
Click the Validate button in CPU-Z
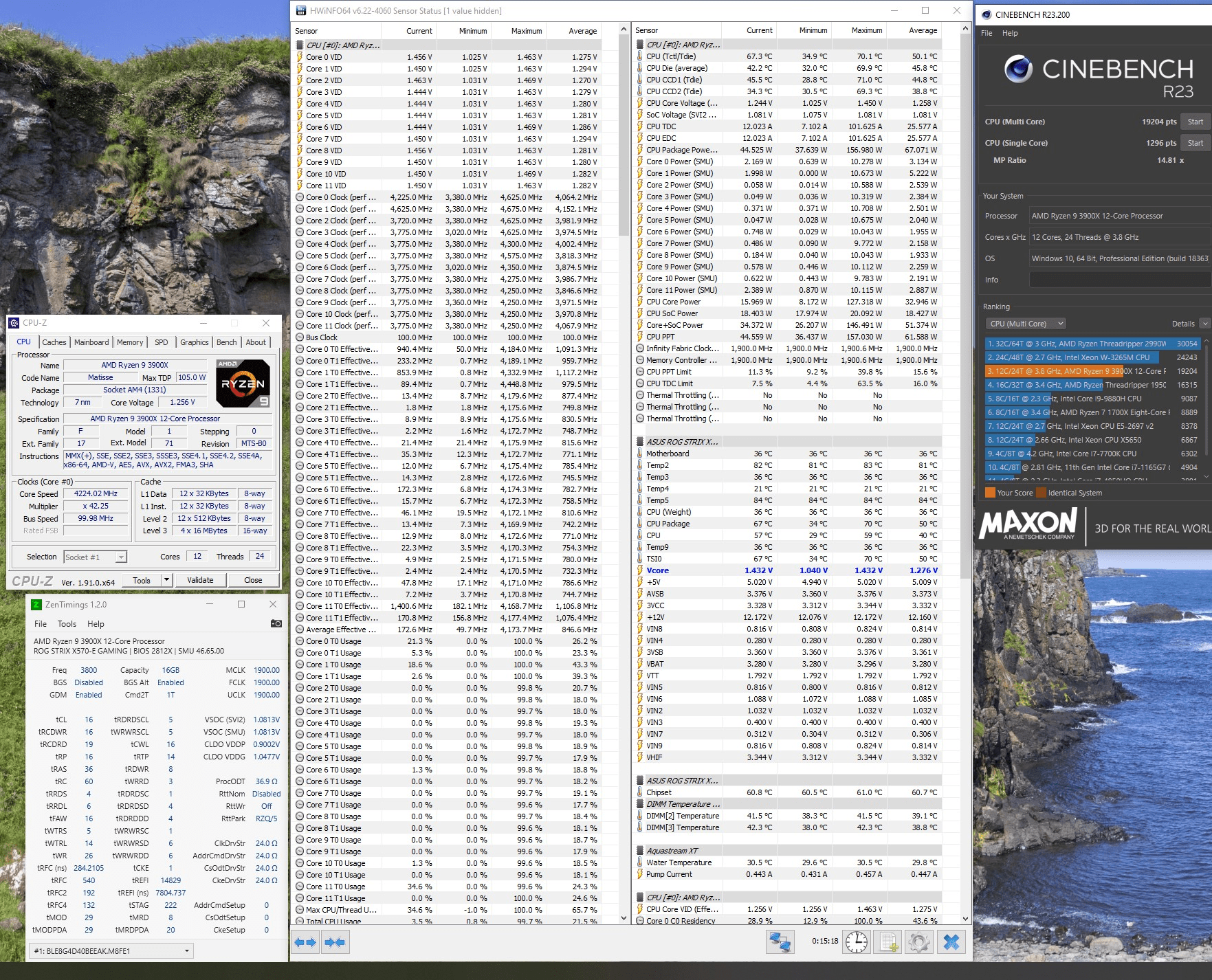click(x=200, y=580)
